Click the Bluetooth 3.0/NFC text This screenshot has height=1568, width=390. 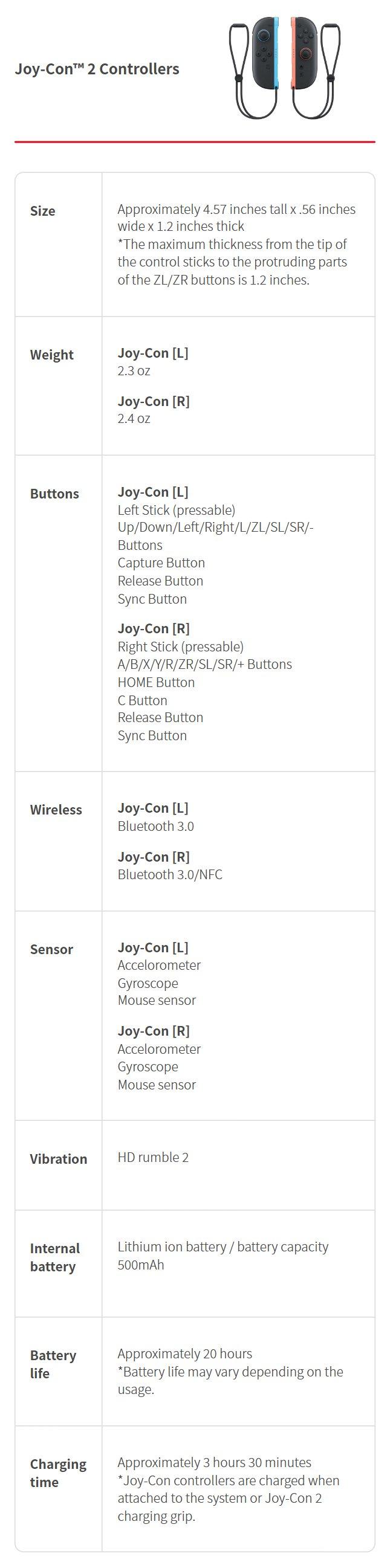[170, 874]
